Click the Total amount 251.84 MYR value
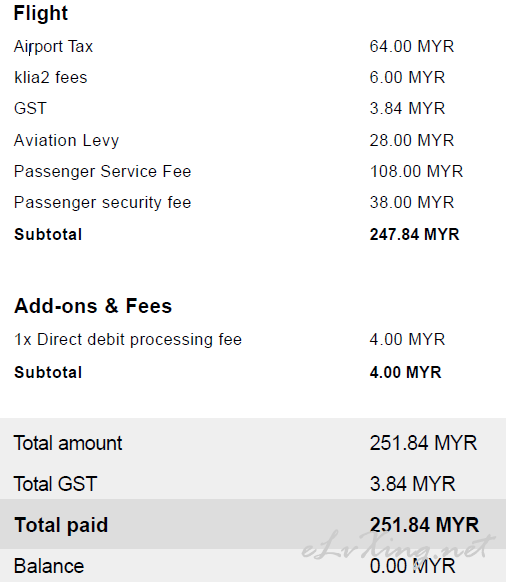The width and height of the screenshot is (506, 582). point(423,443)
